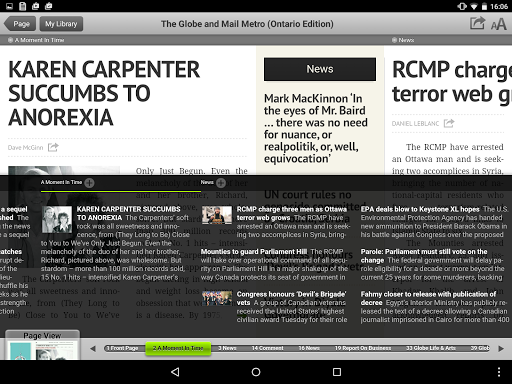Select the 2 A Moment In Time tab

point(178,348)
